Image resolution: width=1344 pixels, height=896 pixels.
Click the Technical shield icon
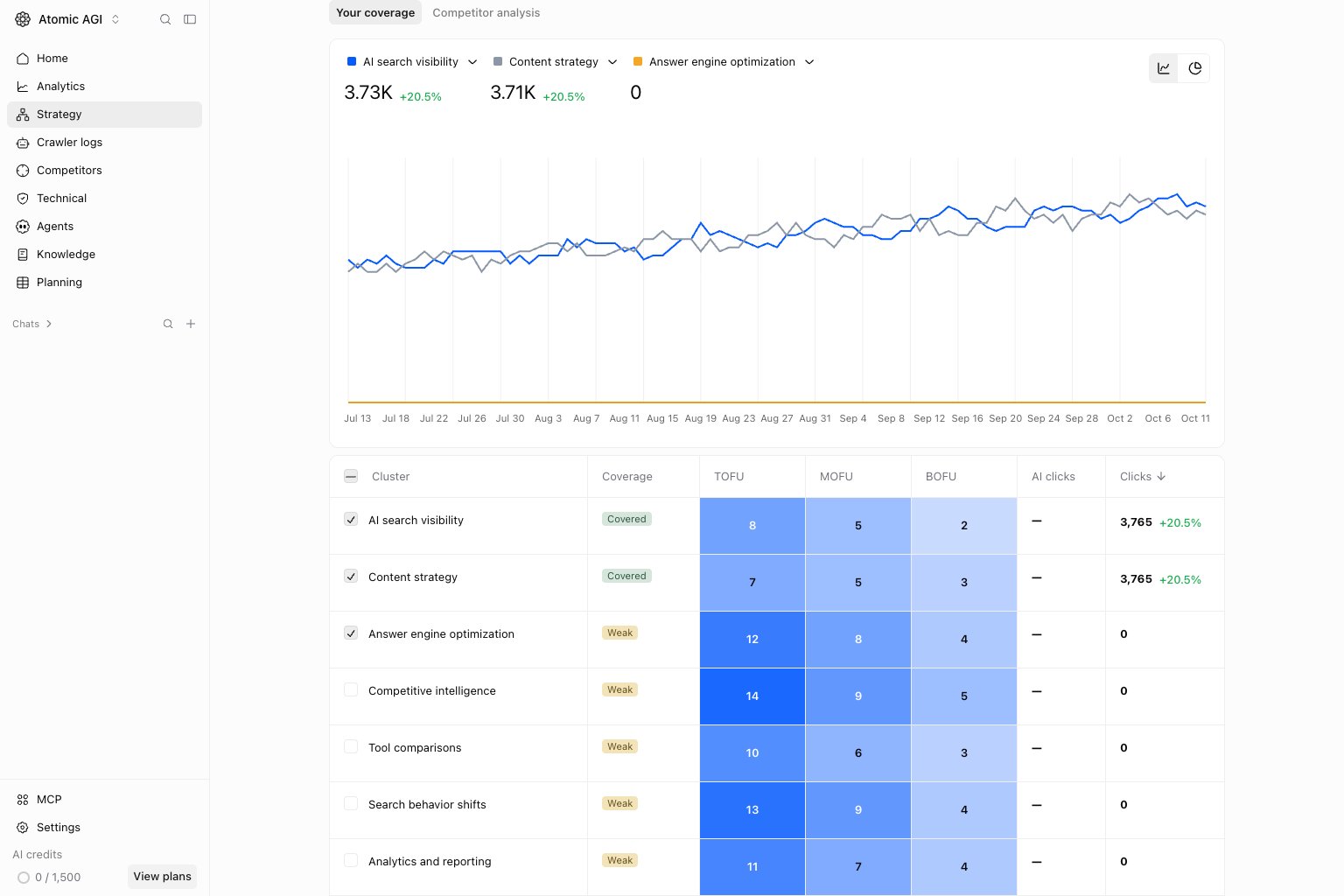click(x=23, y=199)
